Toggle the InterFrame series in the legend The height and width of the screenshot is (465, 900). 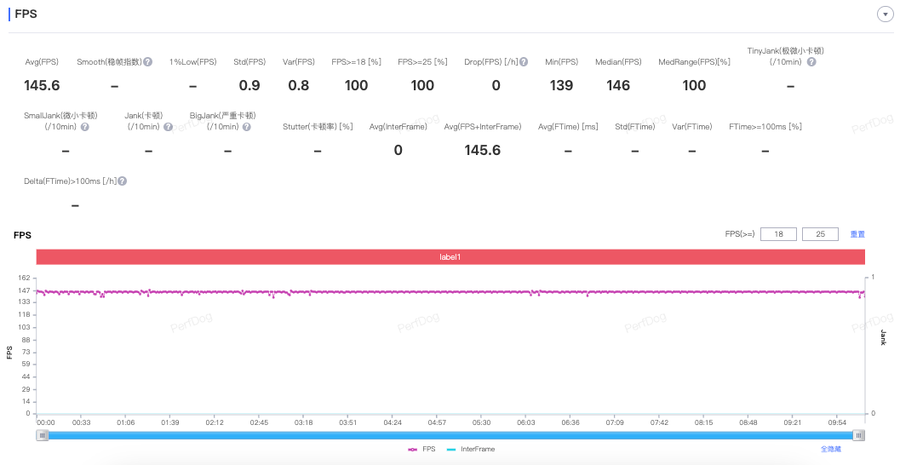click(x=471, y=450)
